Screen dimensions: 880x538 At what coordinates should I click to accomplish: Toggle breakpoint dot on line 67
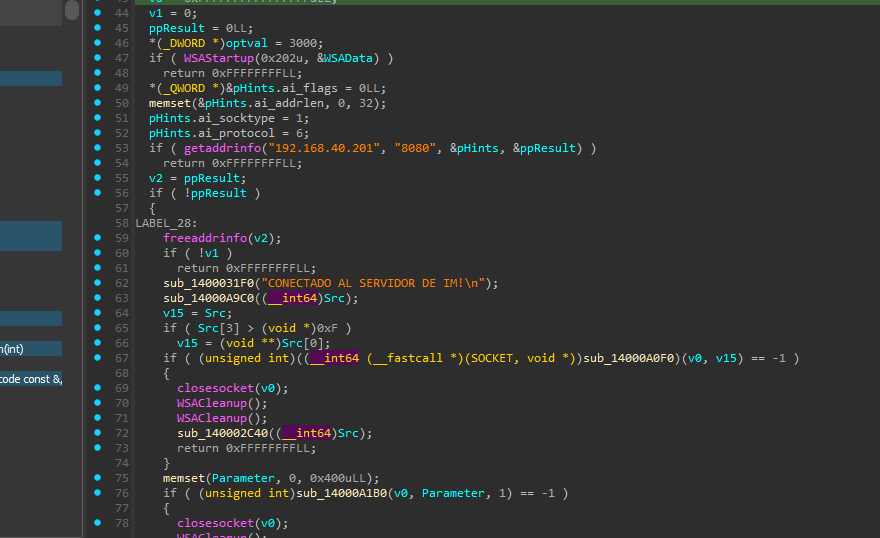click(x=98, y=357)
